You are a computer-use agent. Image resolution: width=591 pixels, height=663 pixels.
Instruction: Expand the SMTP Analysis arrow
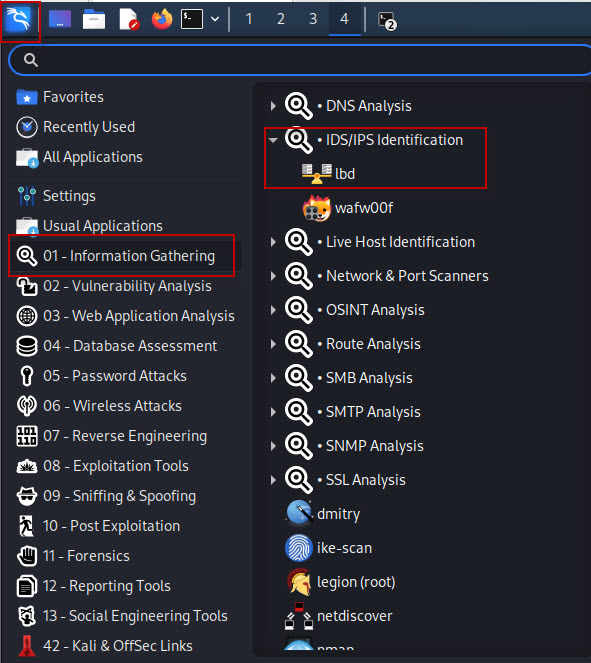click(273, 412)
